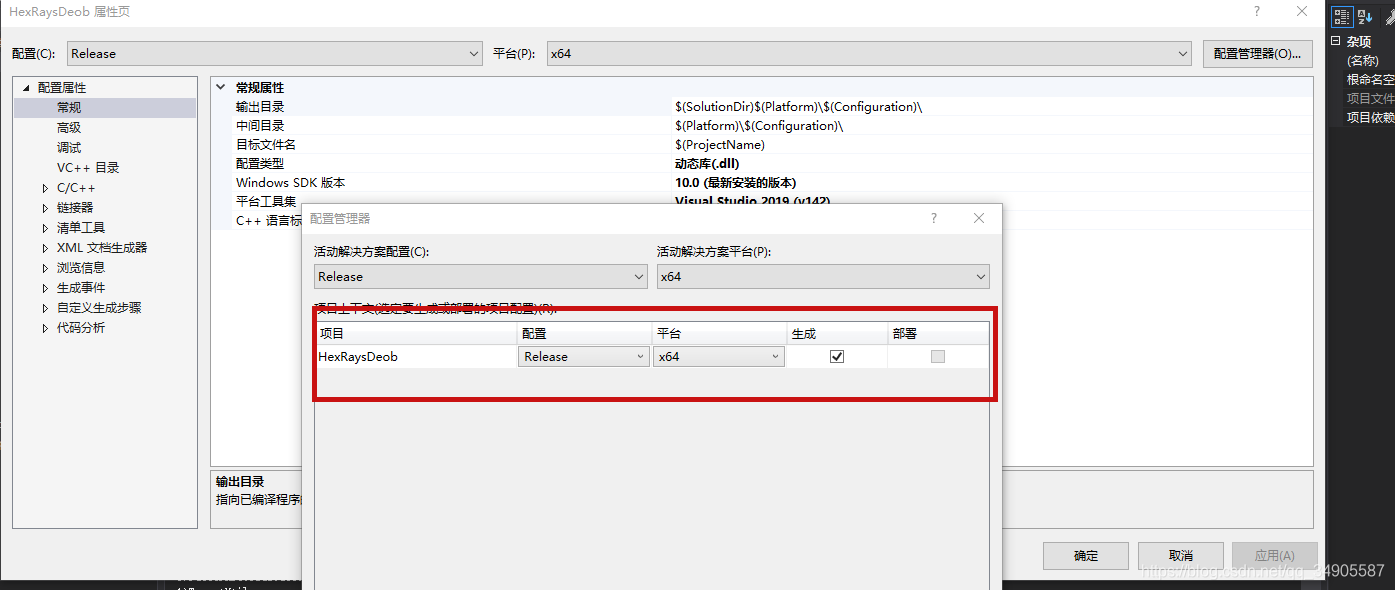Open the 活动解决方案平台 x64 dropdown

823,277
